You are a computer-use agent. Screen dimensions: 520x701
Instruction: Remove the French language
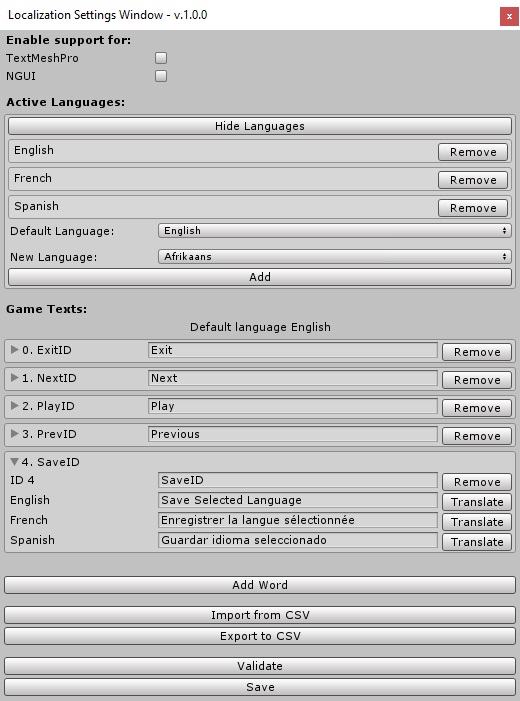click(x=473, y=180)
